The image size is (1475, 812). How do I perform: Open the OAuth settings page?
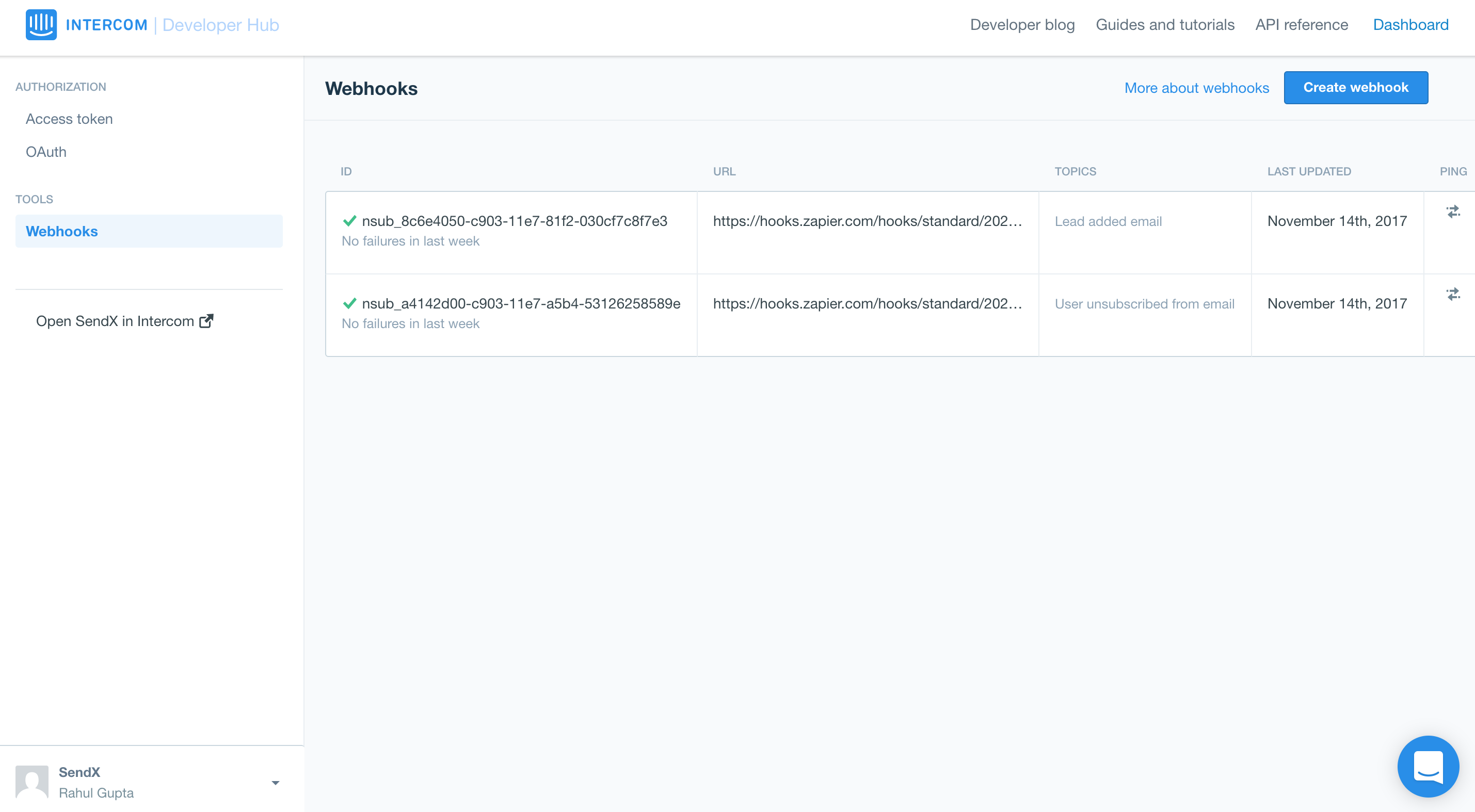click(46, 152)
